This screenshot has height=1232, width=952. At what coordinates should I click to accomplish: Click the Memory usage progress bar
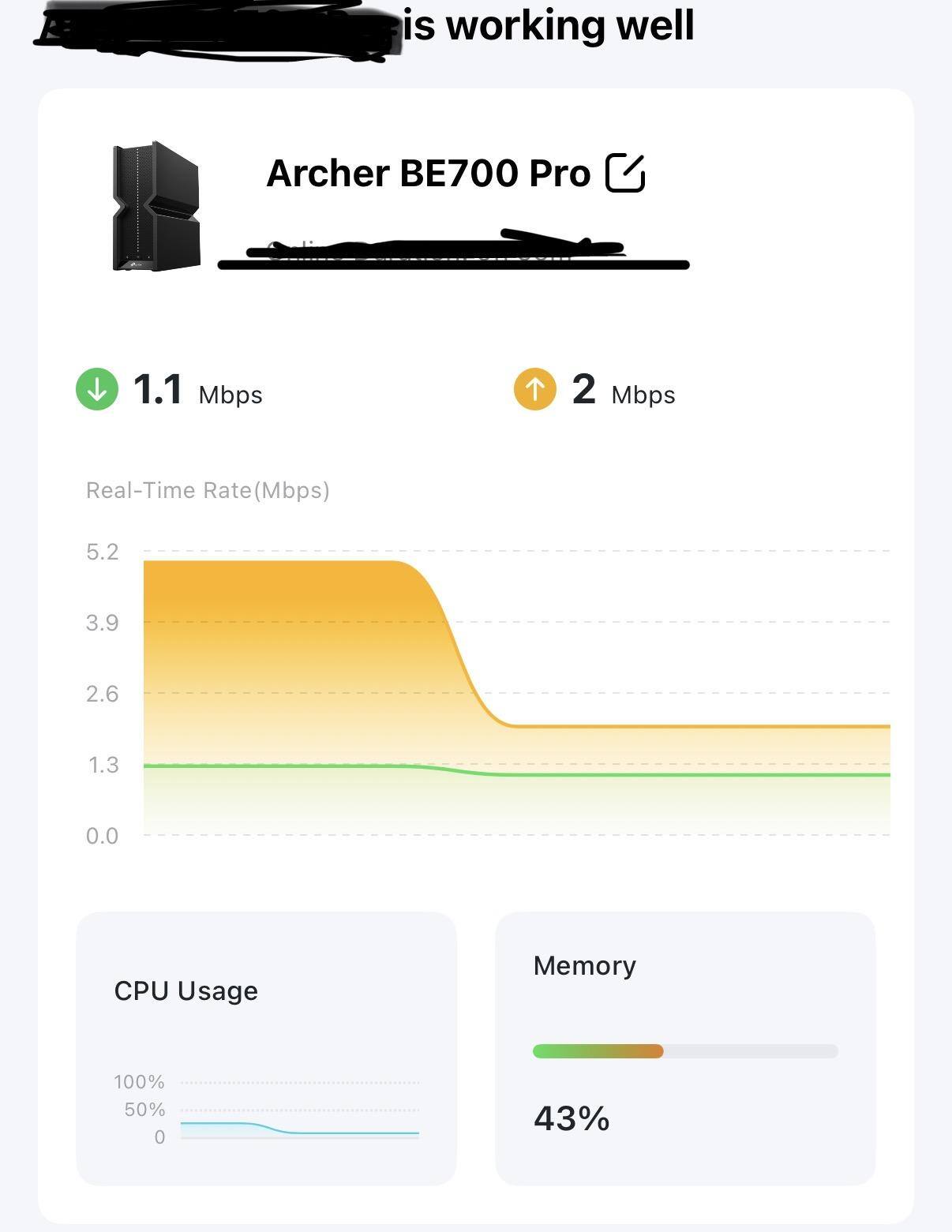[685, 1051]
